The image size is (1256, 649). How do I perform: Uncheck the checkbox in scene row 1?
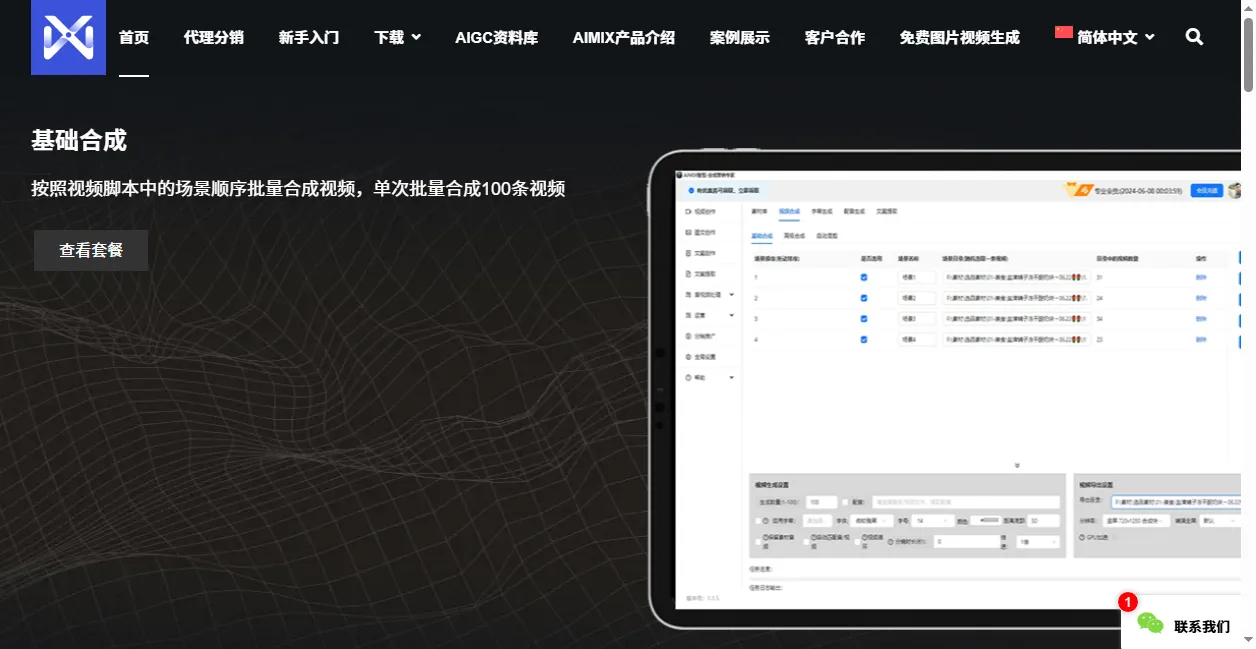864,277
